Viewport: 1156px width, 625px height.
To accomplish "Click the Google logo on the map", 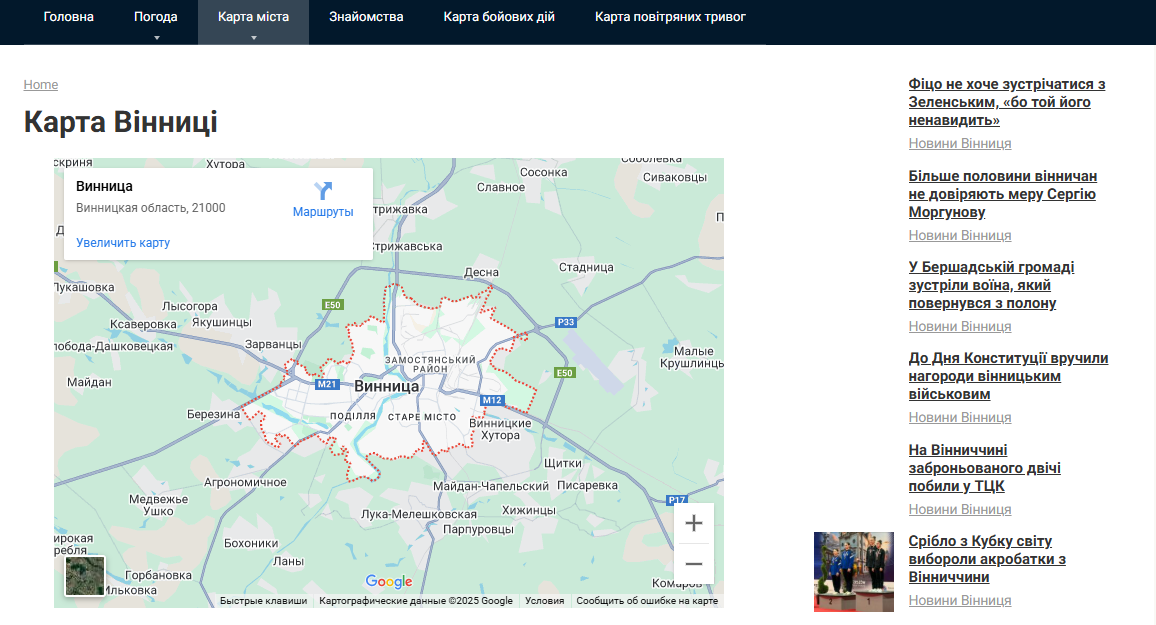I will point(389,582).
